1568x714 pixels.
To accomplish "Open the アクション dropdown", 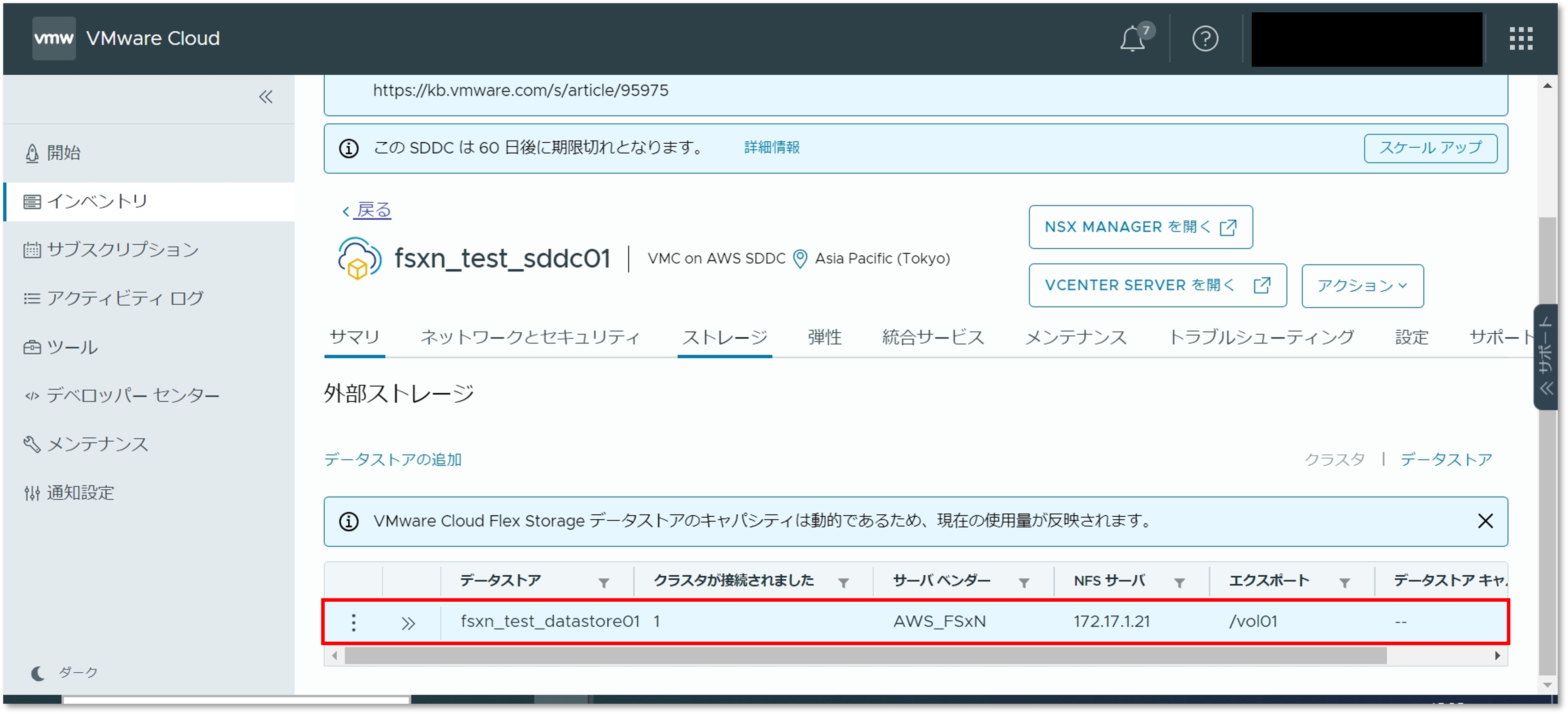I will [1362, 286].
